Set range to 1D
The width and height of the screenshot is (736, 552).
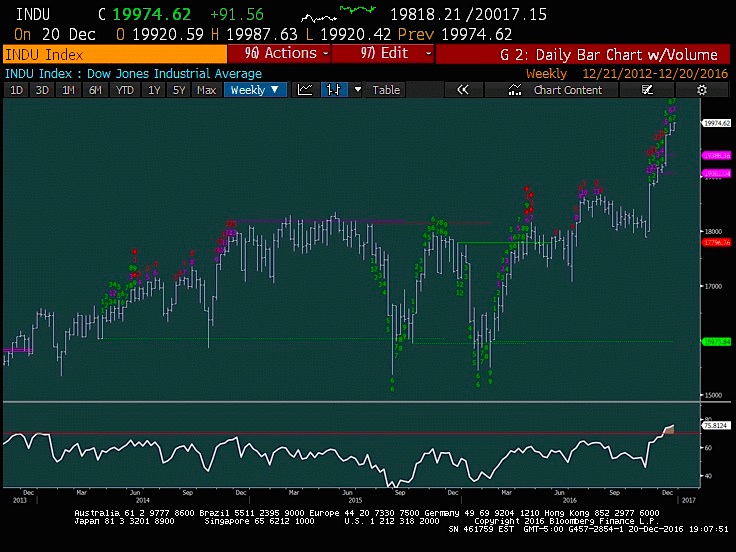tap(16, 90)
